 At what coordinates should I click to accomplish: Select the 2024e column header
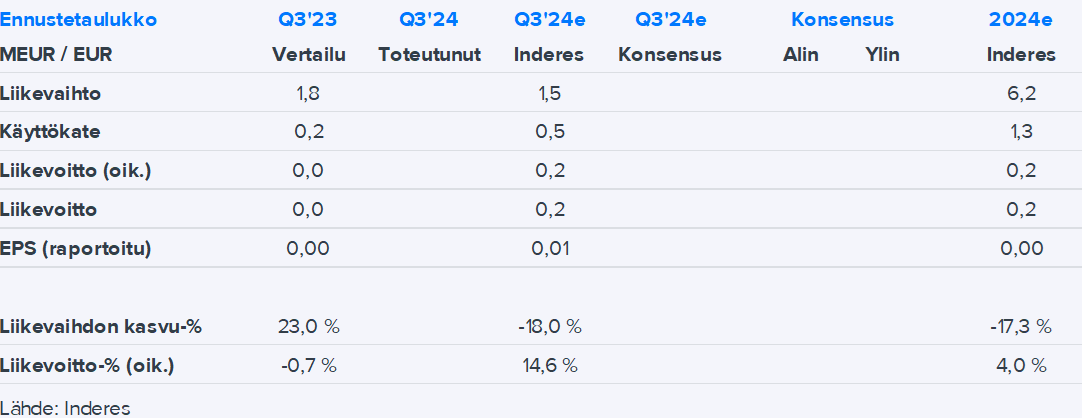[x=1021, y=19]
